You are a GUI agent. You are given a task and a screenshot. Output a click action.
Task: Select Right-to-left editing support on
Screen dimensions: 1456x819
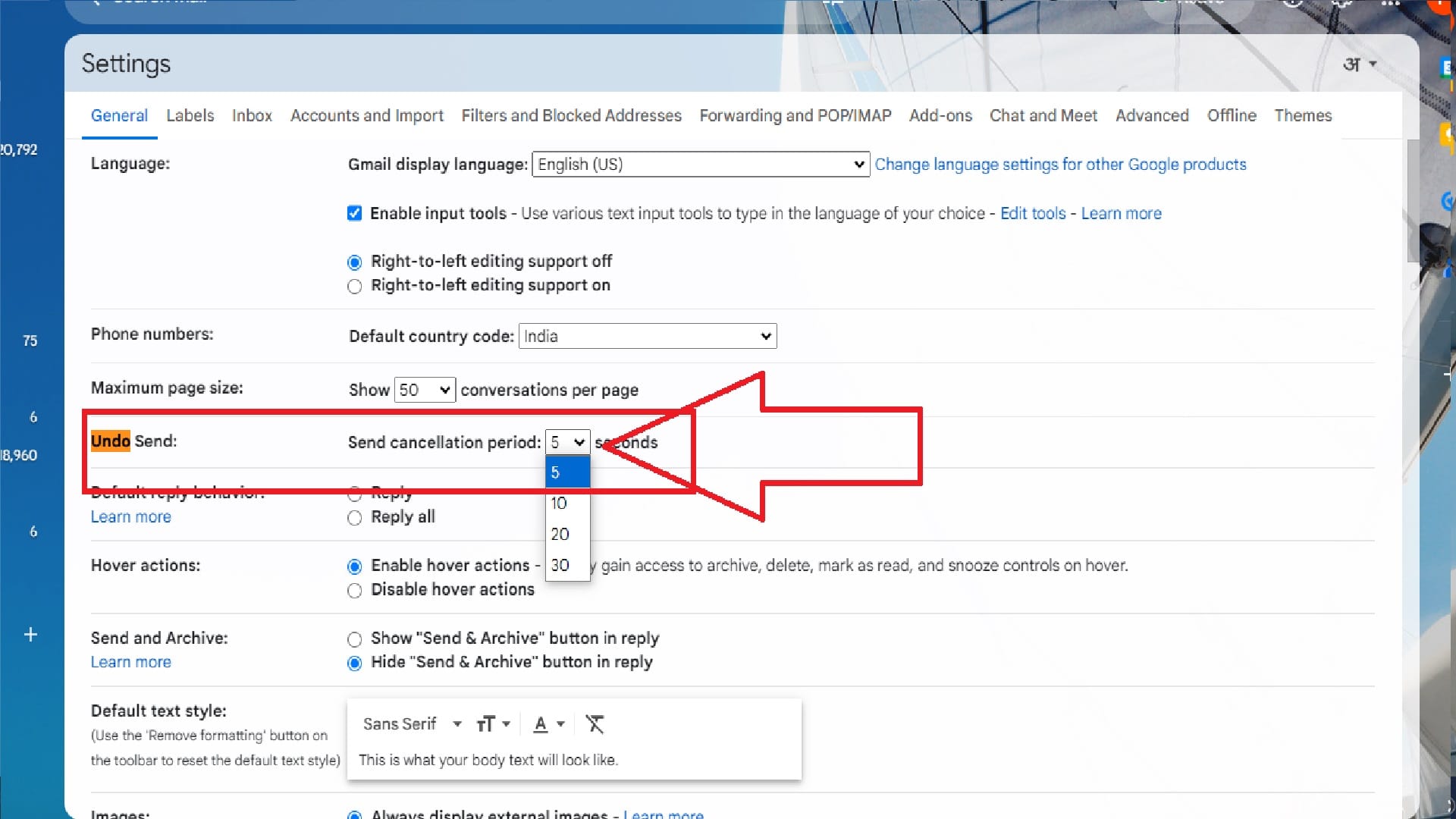point(354,287)
